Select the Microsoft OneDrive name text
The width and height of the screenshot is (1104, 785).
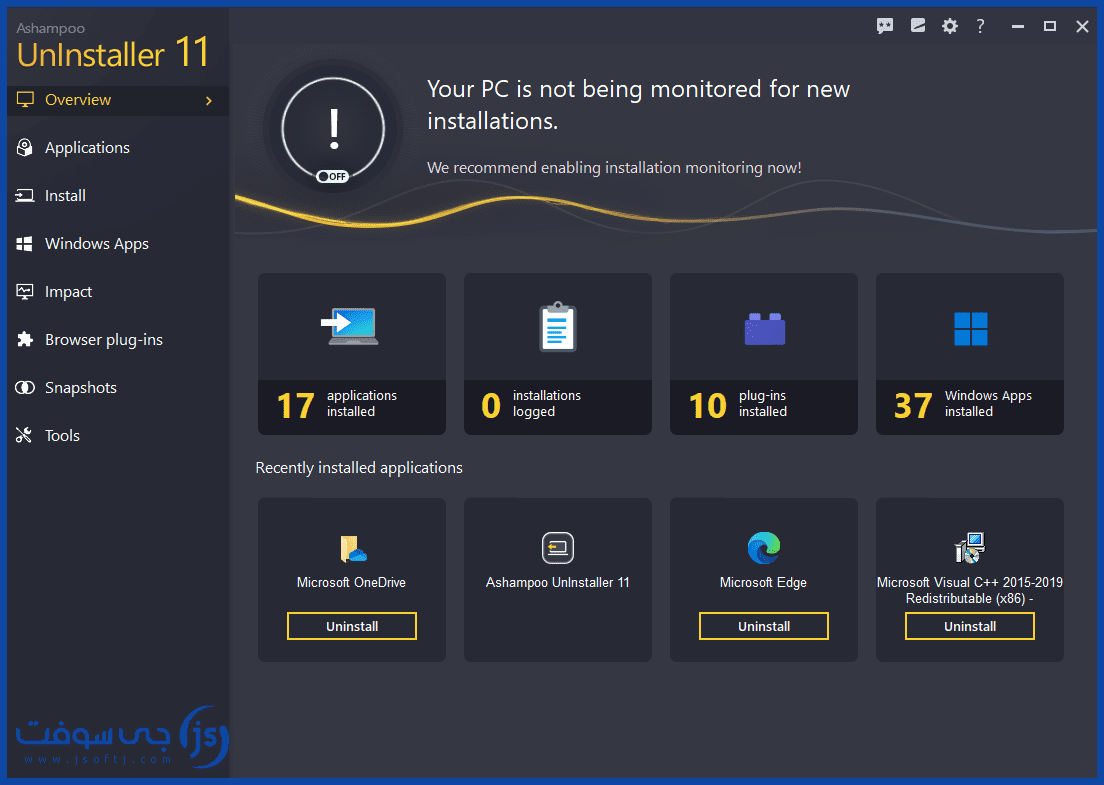coord(351,582)
